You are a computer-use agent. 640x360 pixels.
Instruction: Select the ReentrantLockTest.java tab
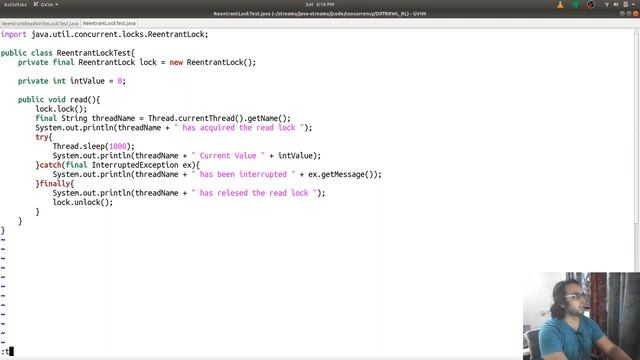click(109, 23)
